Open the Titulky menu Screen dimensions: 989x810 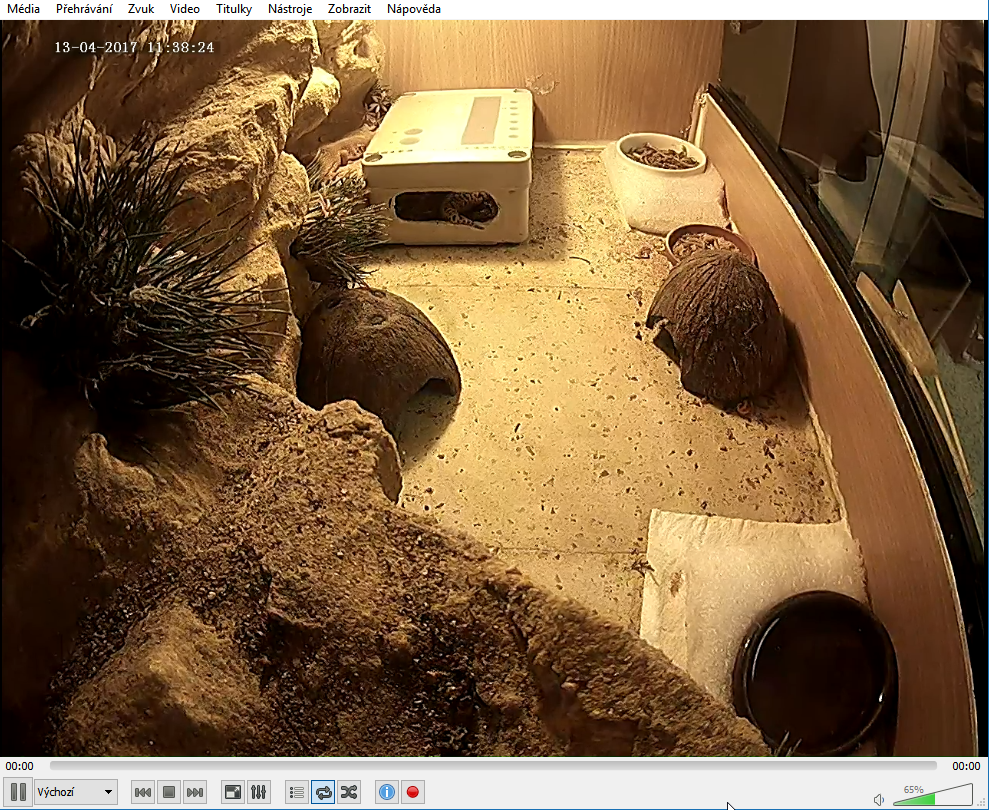coord(233,9)
